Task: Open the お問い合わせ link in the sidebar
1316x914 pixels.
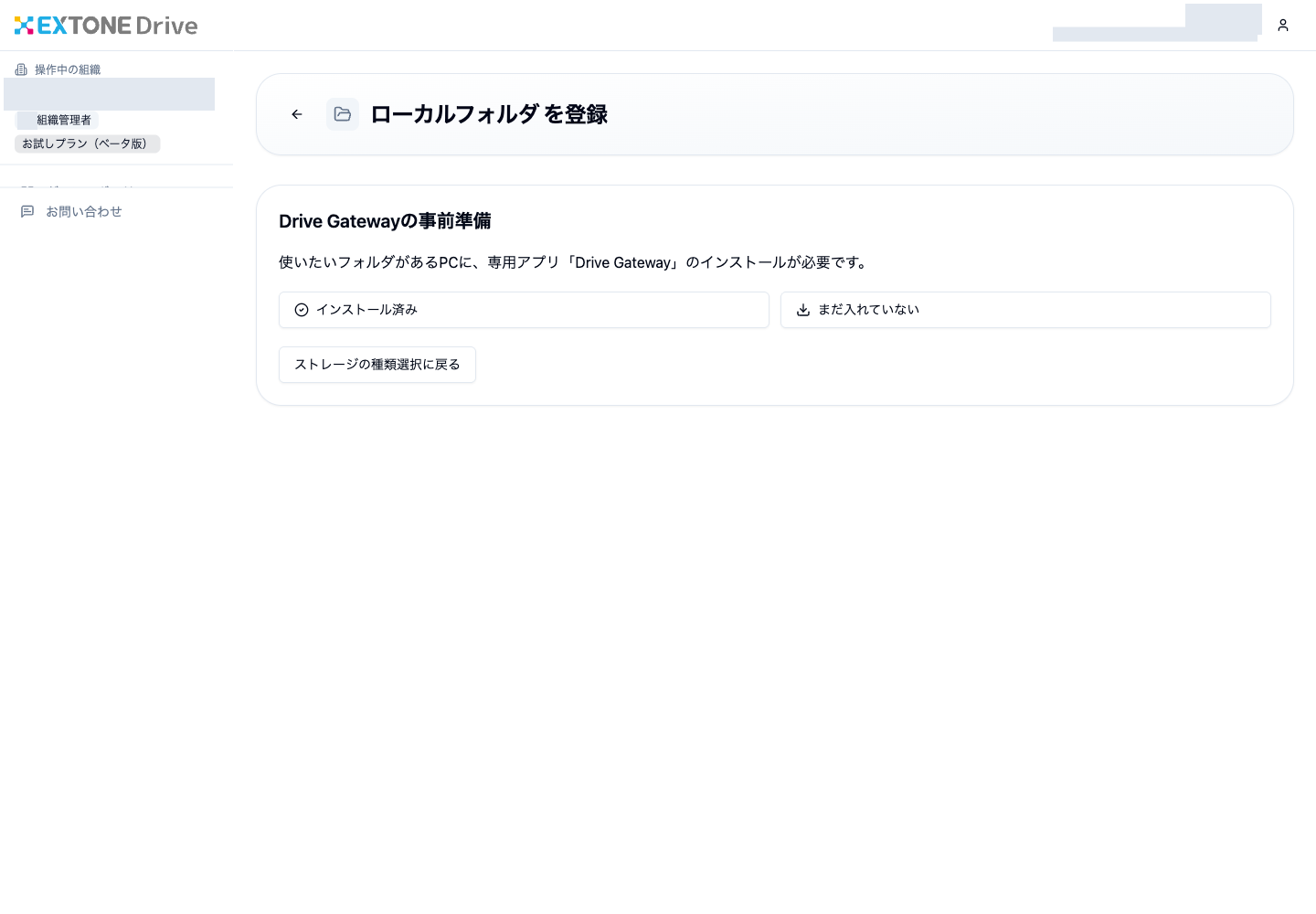Action: click(x=84, y=211)
